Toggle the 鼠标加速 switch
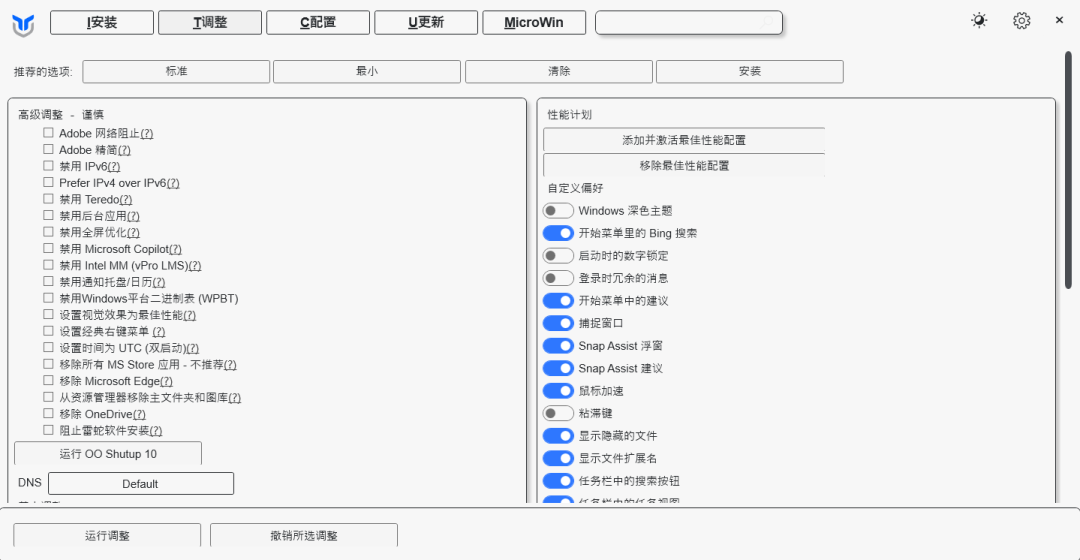Screen dimensions: 1080x560 pyautogui.click(x=558, y=391)
